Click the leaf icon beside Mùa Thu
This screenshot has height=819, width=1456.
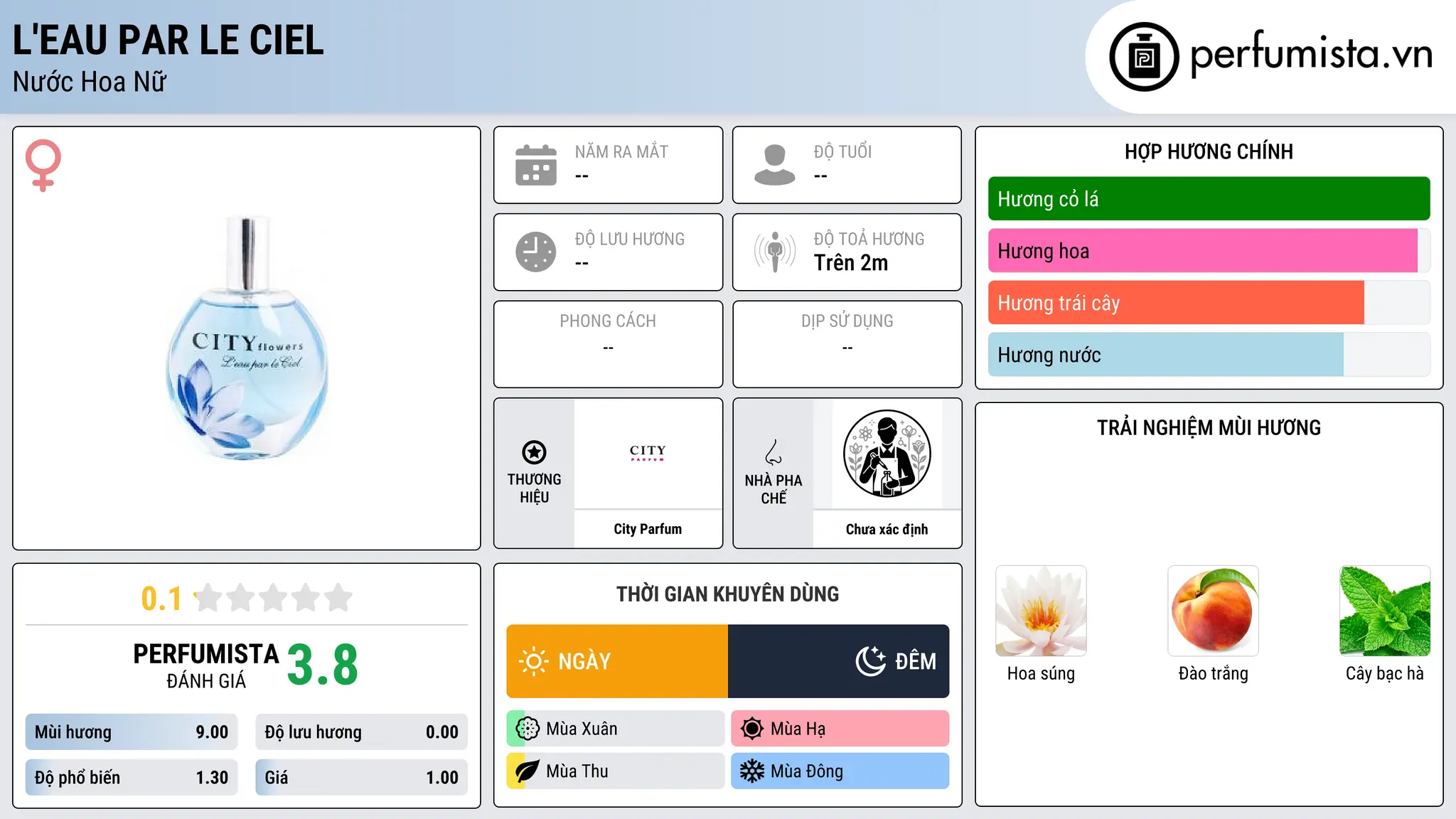pos(528,771)
